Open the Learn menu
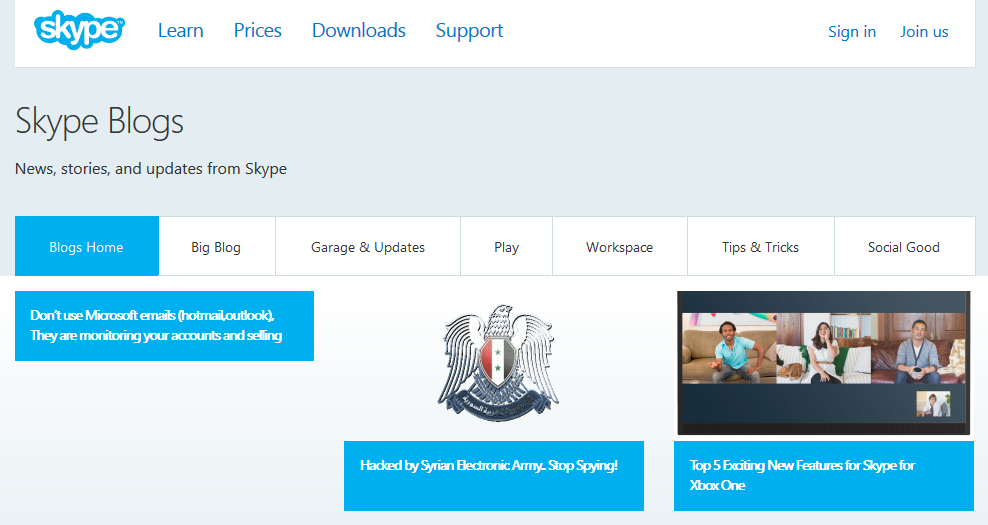 click(x=180, y=30)
